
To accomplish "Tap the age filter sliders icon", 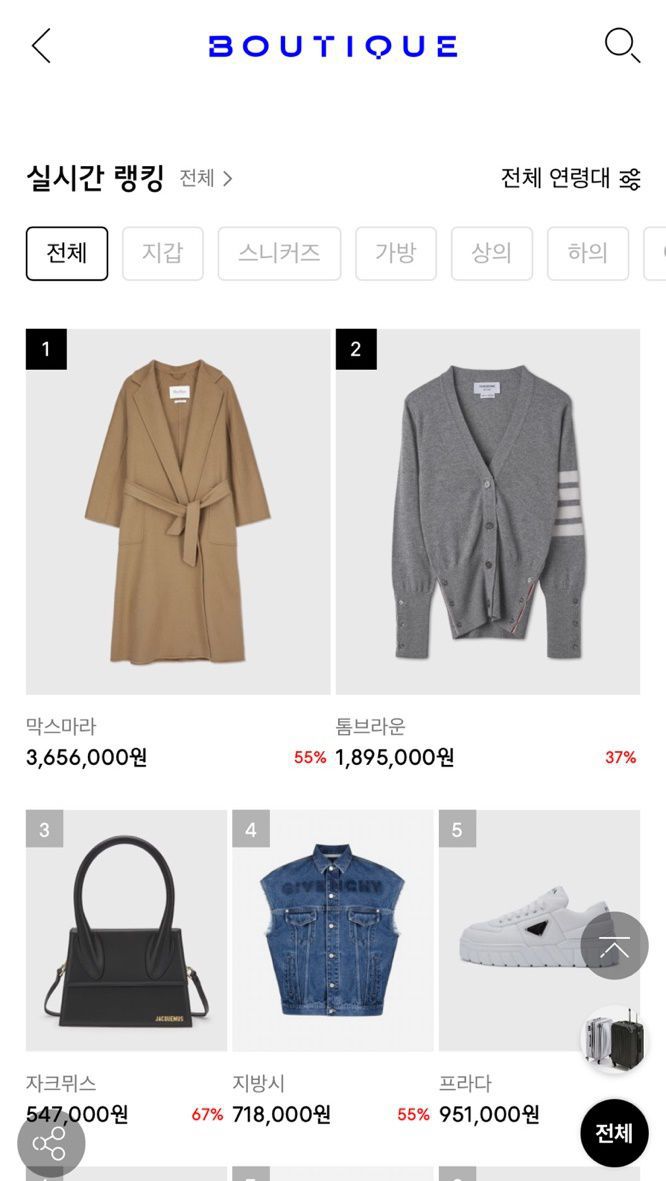I will pos(629,179).
